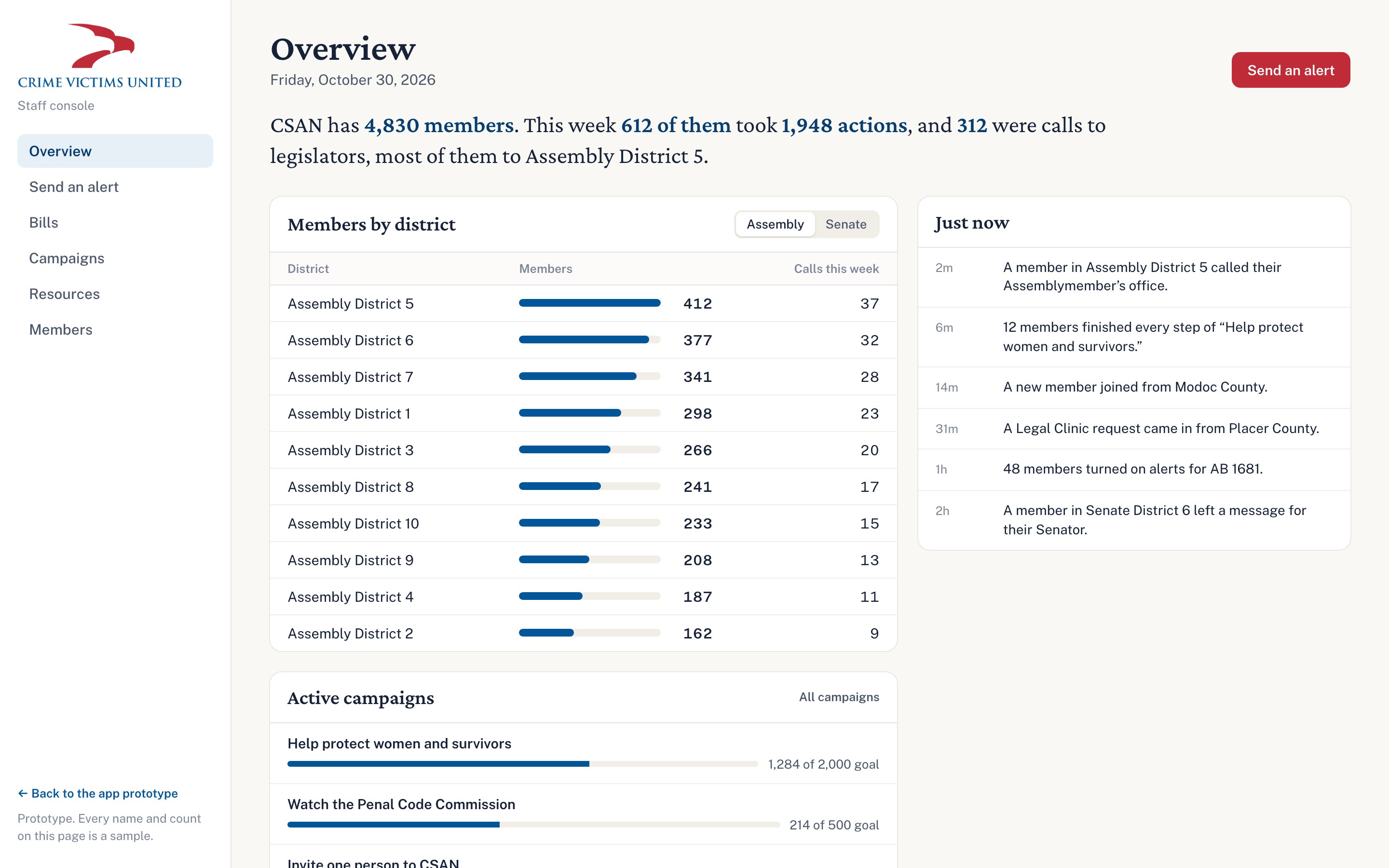Click the Crime Victims United logo
The height and width of the screenshot is (868, 1389).
[x=100, y=55]
